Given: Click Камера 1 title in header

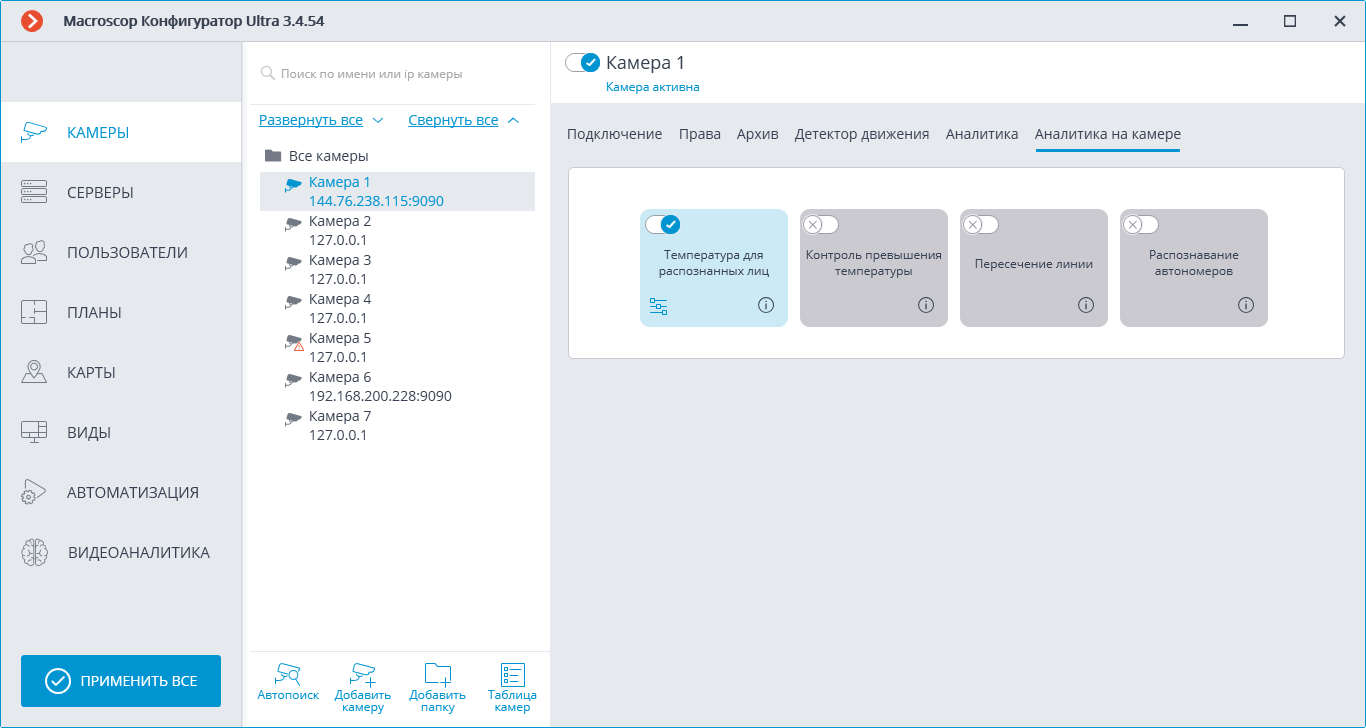Looking at the screenshot, I should tap(646, 63).
